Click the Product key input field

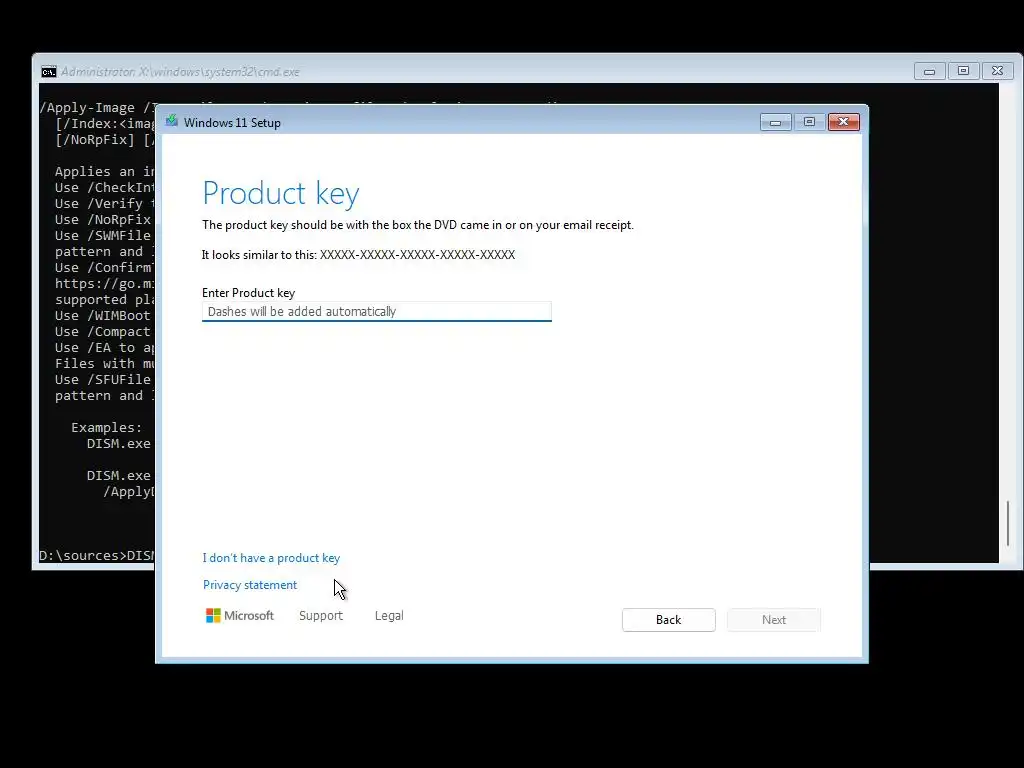[x=377, y=312]
